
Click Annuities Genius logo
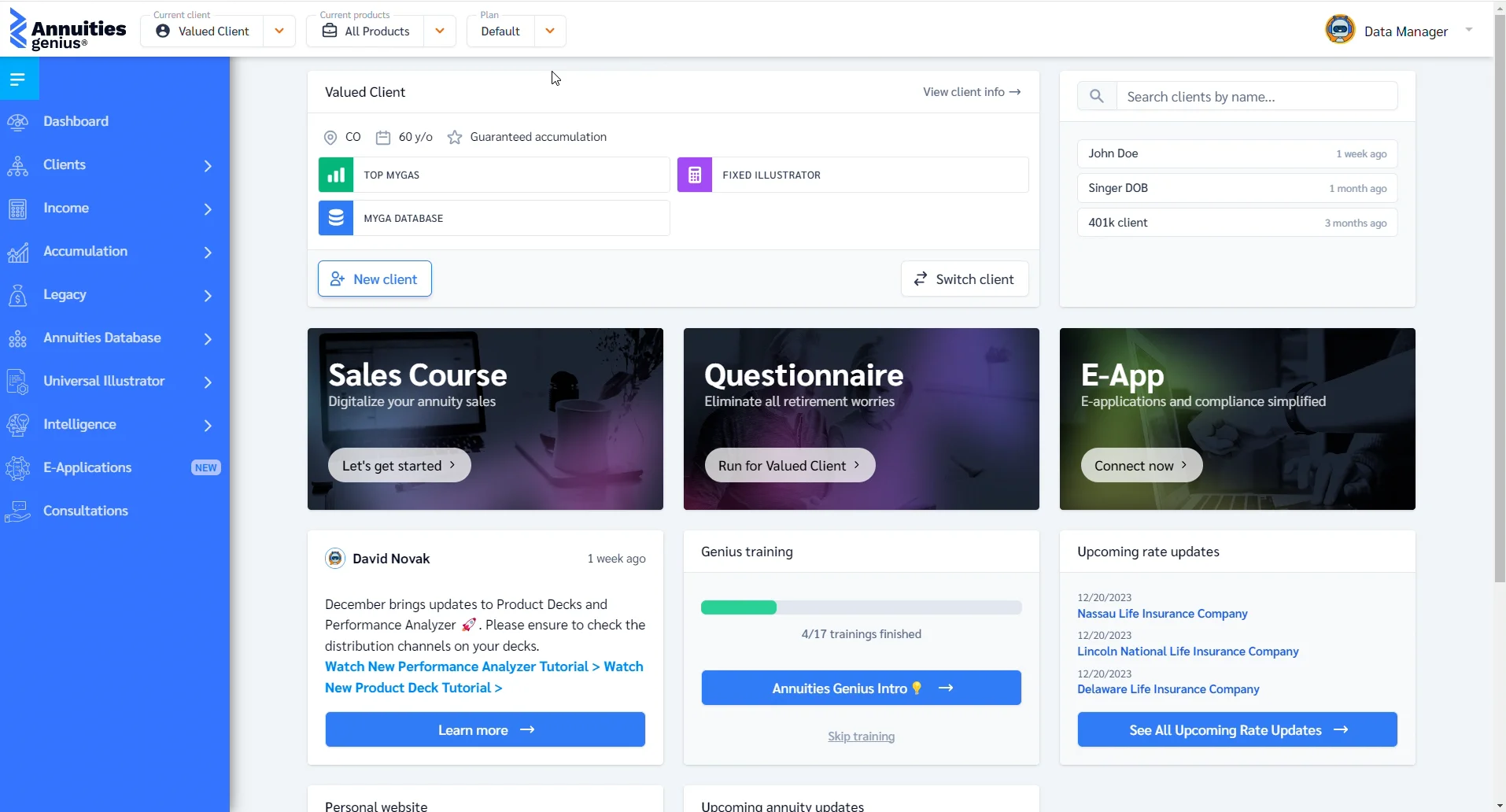pyautogui.click(x=68, y=30)
